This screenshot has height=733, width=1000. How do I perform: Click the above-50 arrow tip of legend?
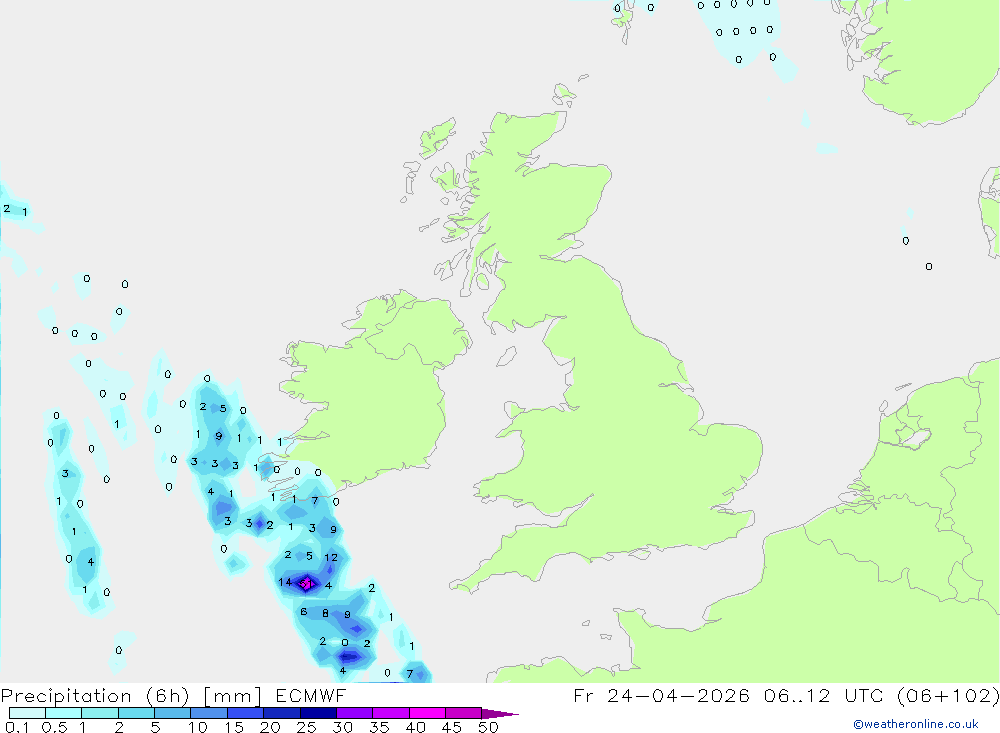(x=500, y=714)
